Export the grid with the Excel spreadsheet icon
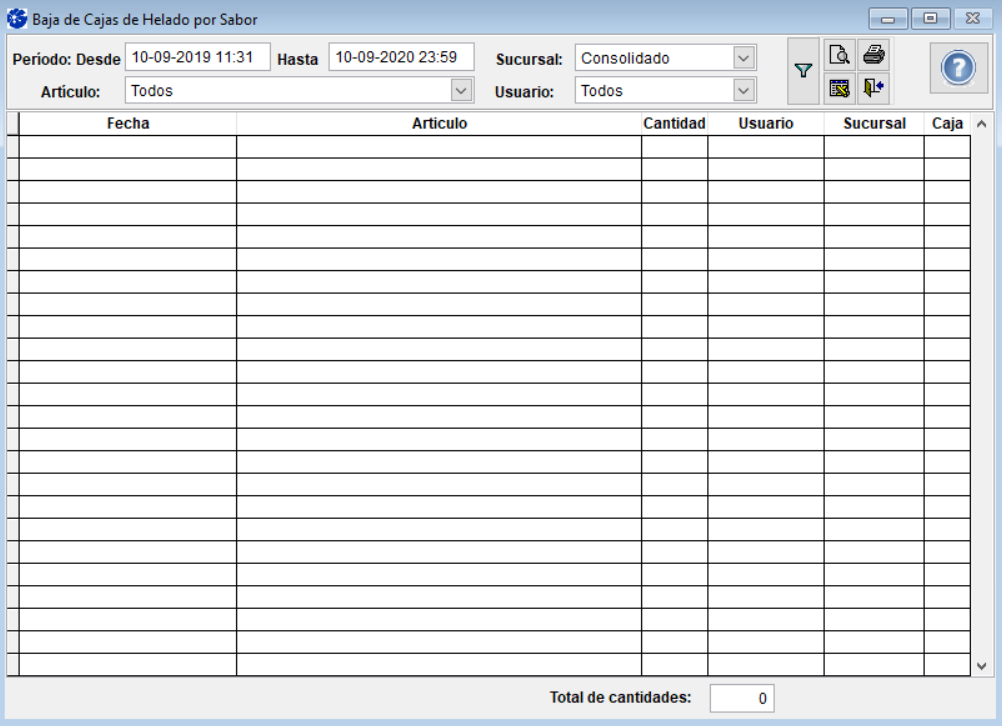Image resolution: width=1002 pixels, height=726 pixels. (x=839, y=89)
